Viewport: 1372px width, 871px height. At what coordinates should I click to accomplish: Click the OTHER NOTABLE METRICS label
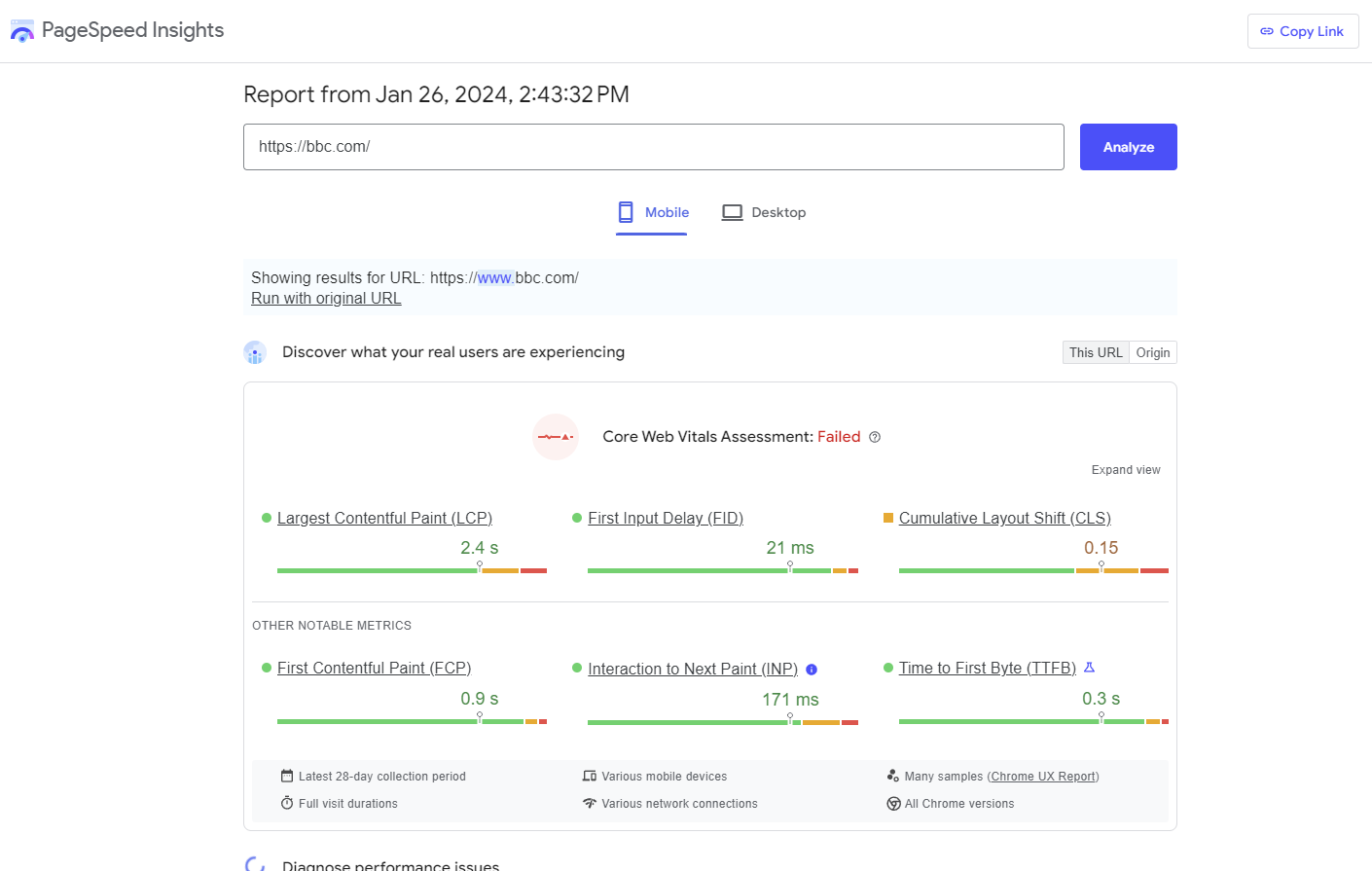(332, 626)
